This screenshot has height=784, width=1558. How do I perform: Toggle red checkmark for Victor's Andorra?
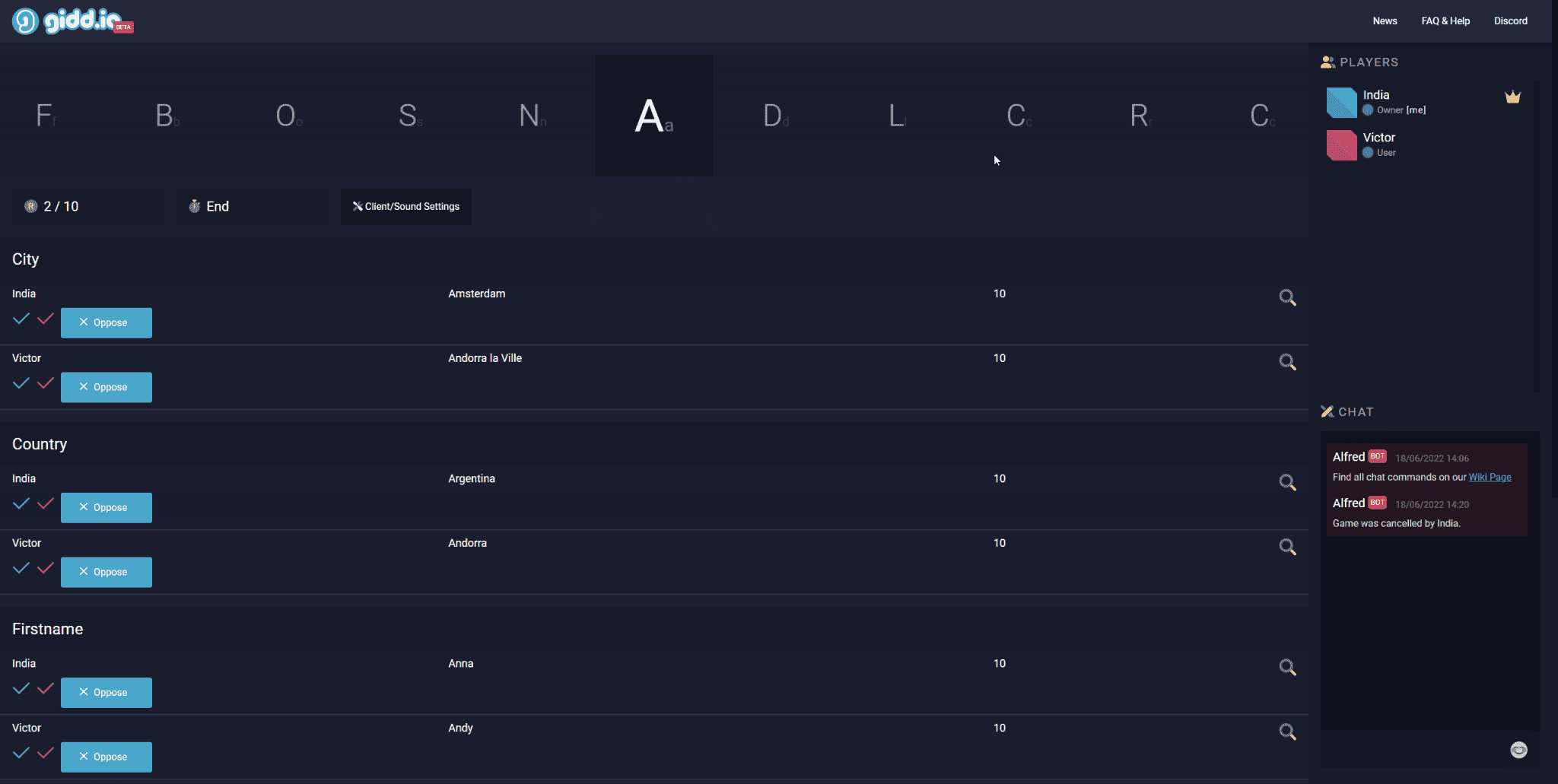tap(46, 568)
